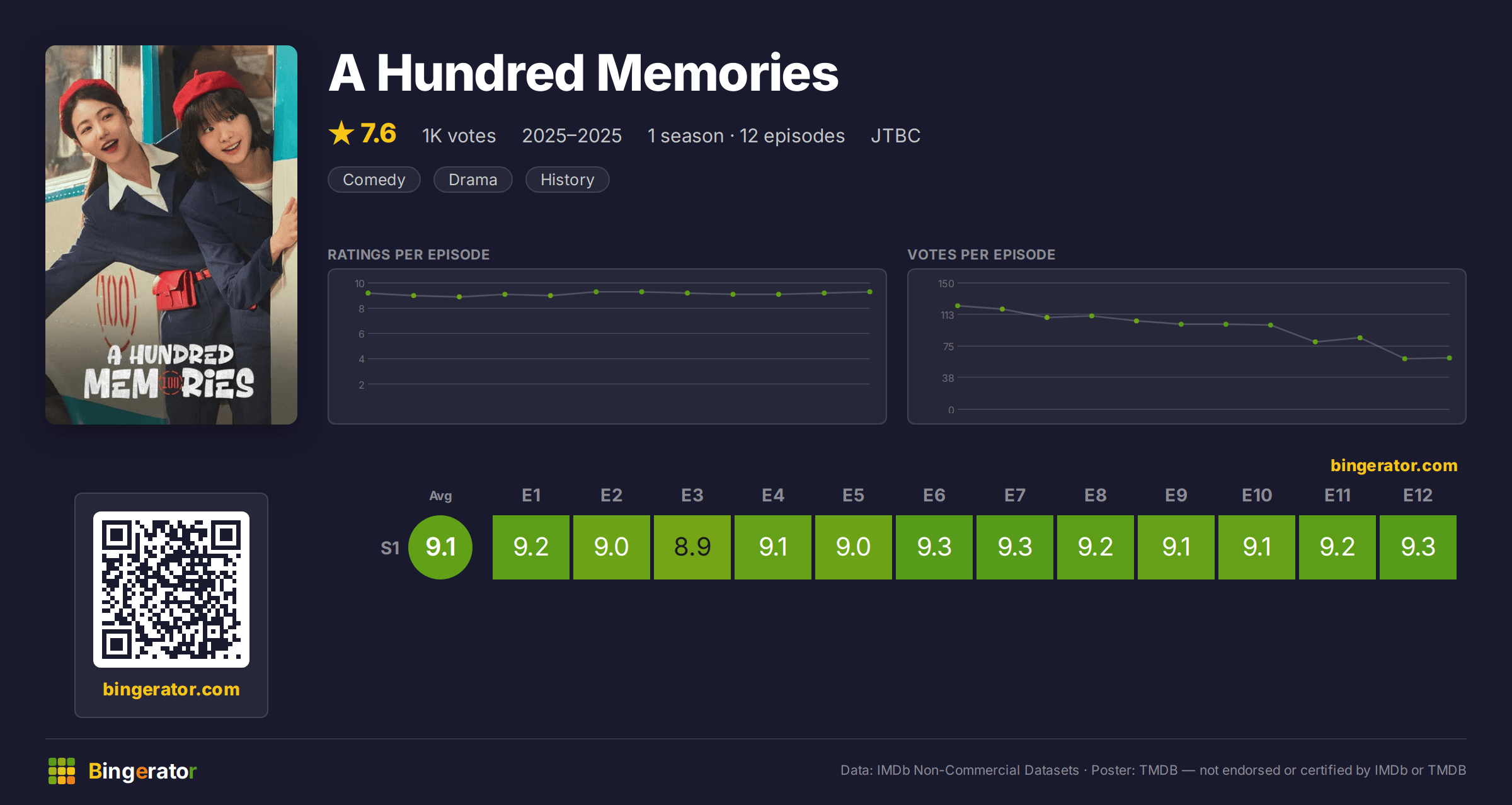
Task: Click the E3 rating cell 8.9
Action: pos(692,547)
